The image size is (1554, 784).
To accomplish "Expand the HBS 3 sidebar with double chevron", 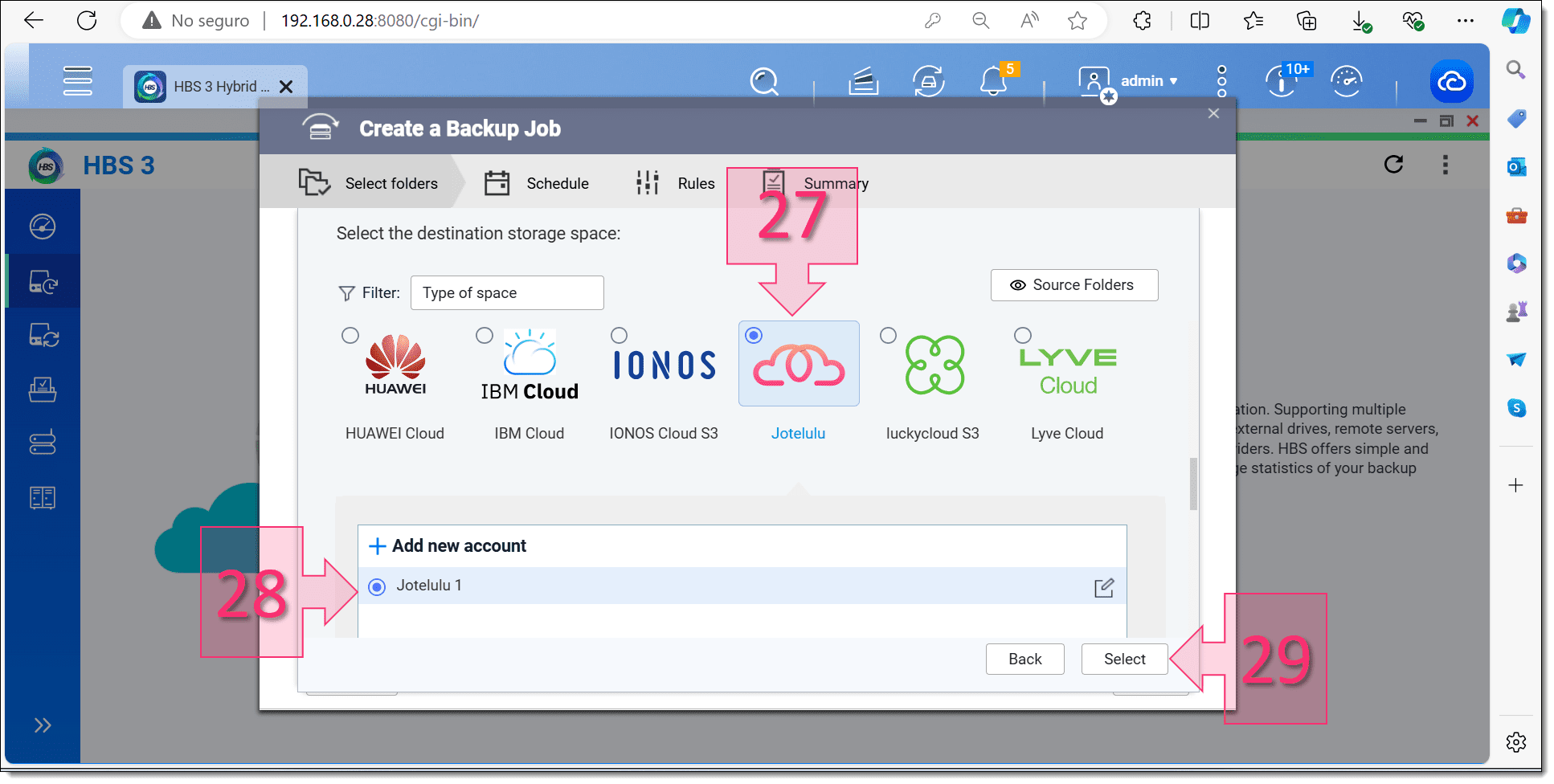I will (x=43, y=725).
